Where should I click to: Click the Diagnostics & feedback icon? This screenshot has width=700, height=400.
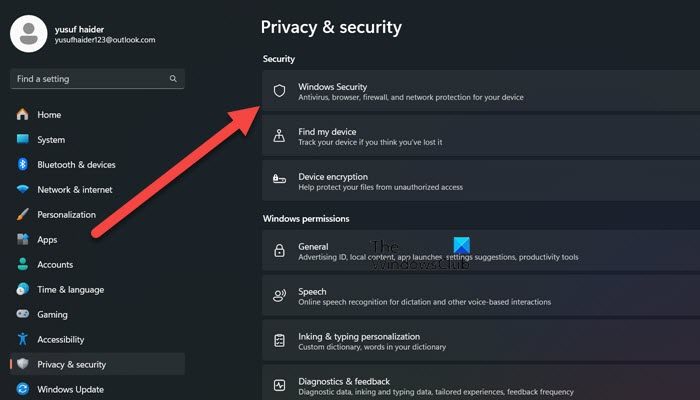click(x=279, y=385)
